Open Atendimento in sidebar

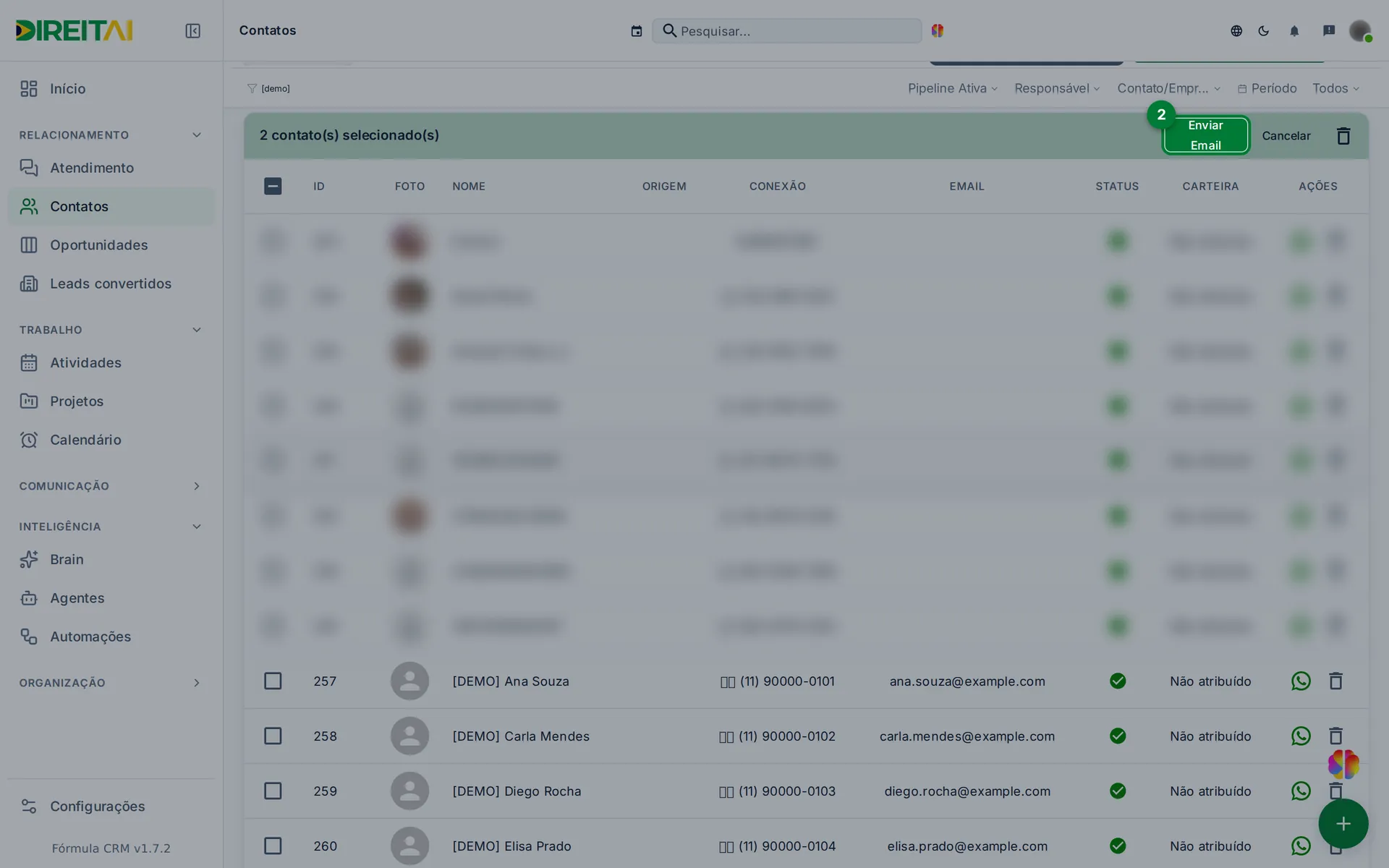pyautogui.click(x=111, y=168)
